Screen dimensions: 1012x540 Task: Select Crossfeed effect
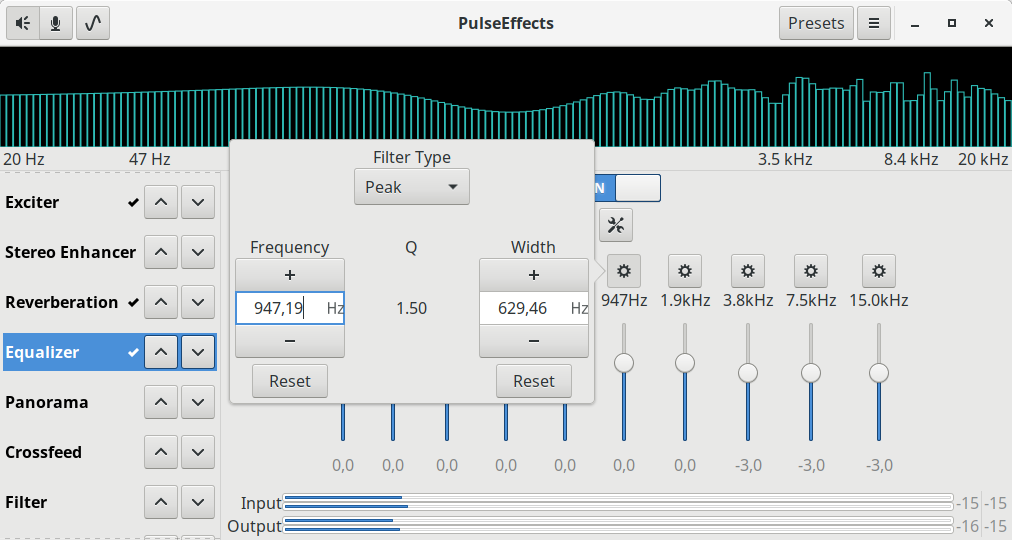[110, 452]
